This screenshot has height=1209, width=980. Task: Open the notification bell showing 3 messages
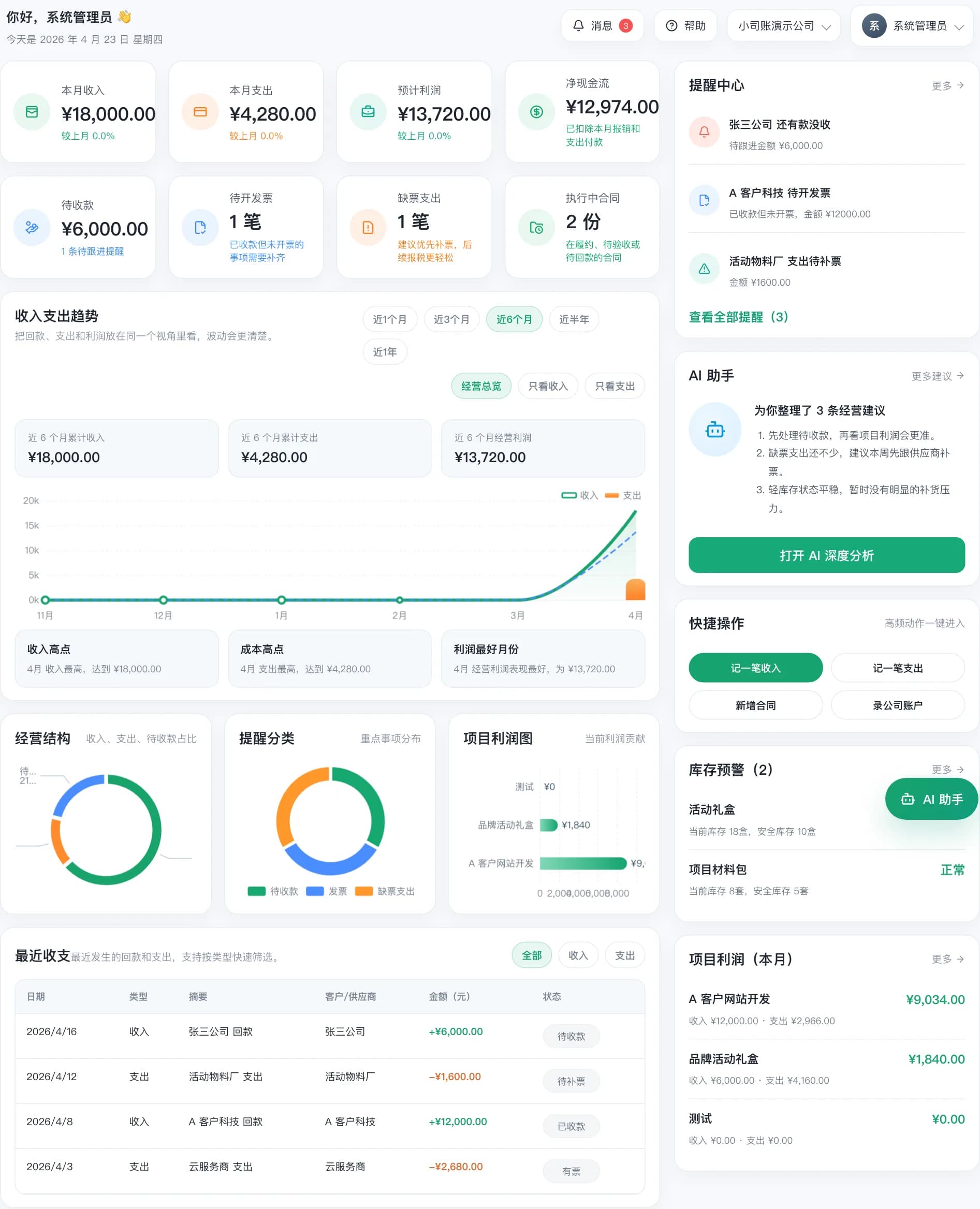(578, 25)
